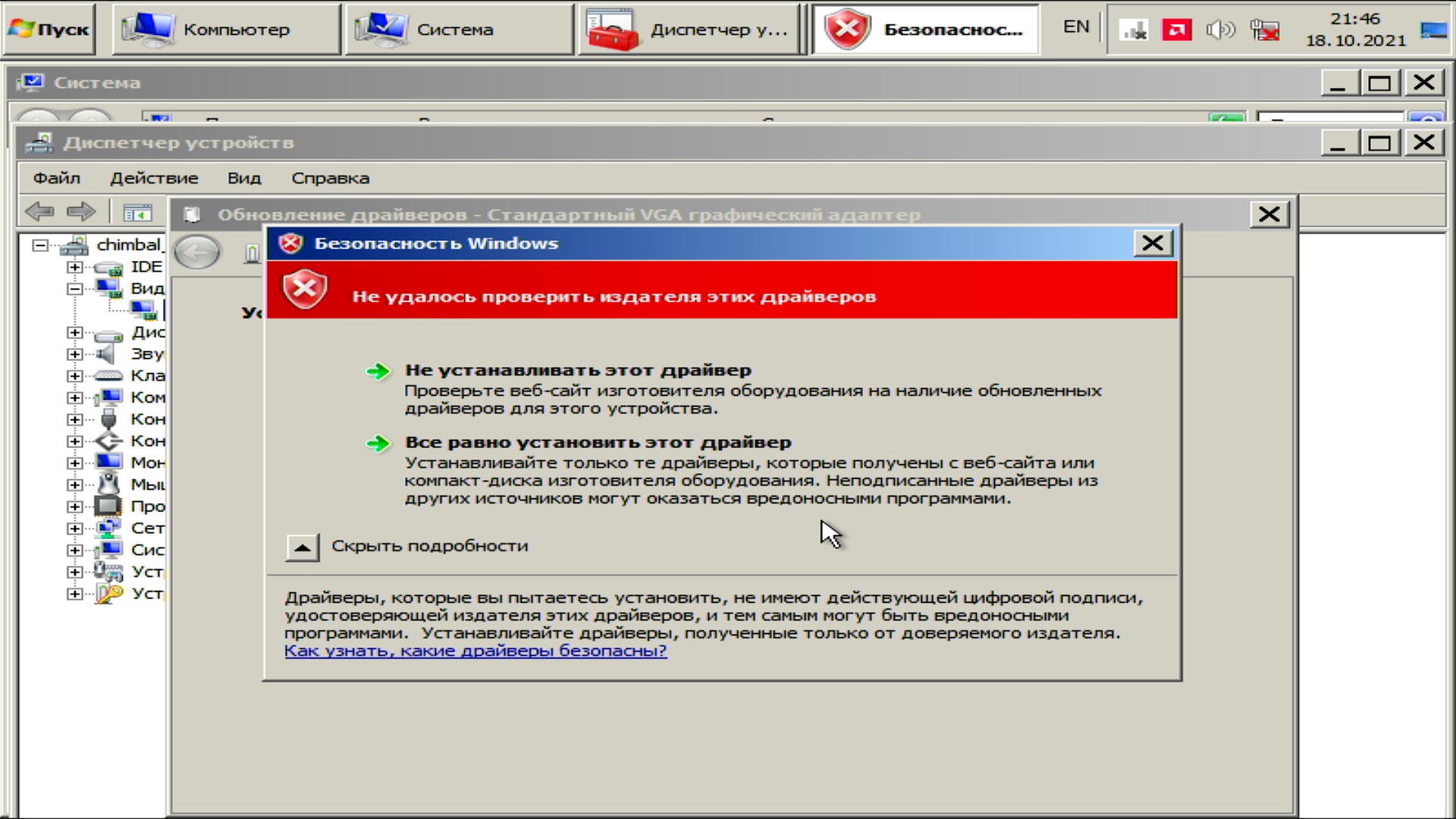Click show/hide console tree toolbar icon
Viewport: 1456px width, 819px height.
137,213
